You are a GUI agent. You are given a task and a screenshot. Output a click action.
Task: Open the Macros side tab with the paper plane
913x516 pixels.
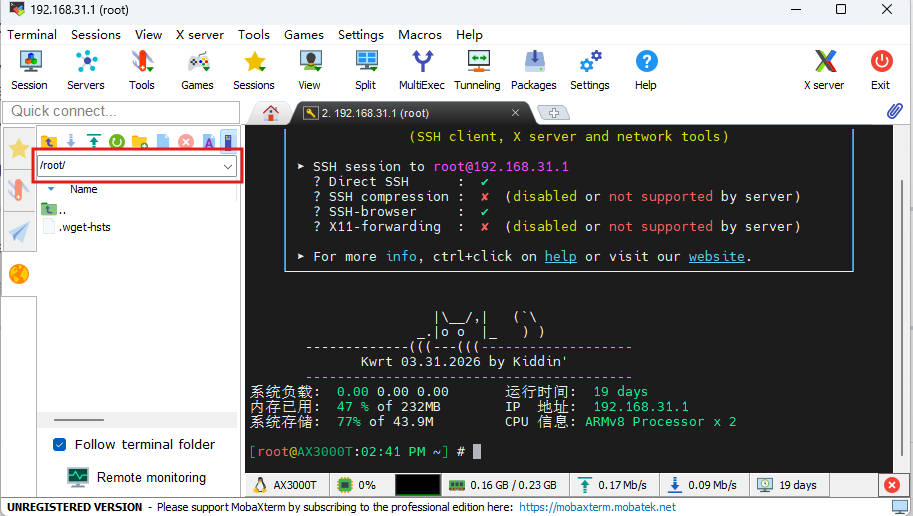point(19,232)
